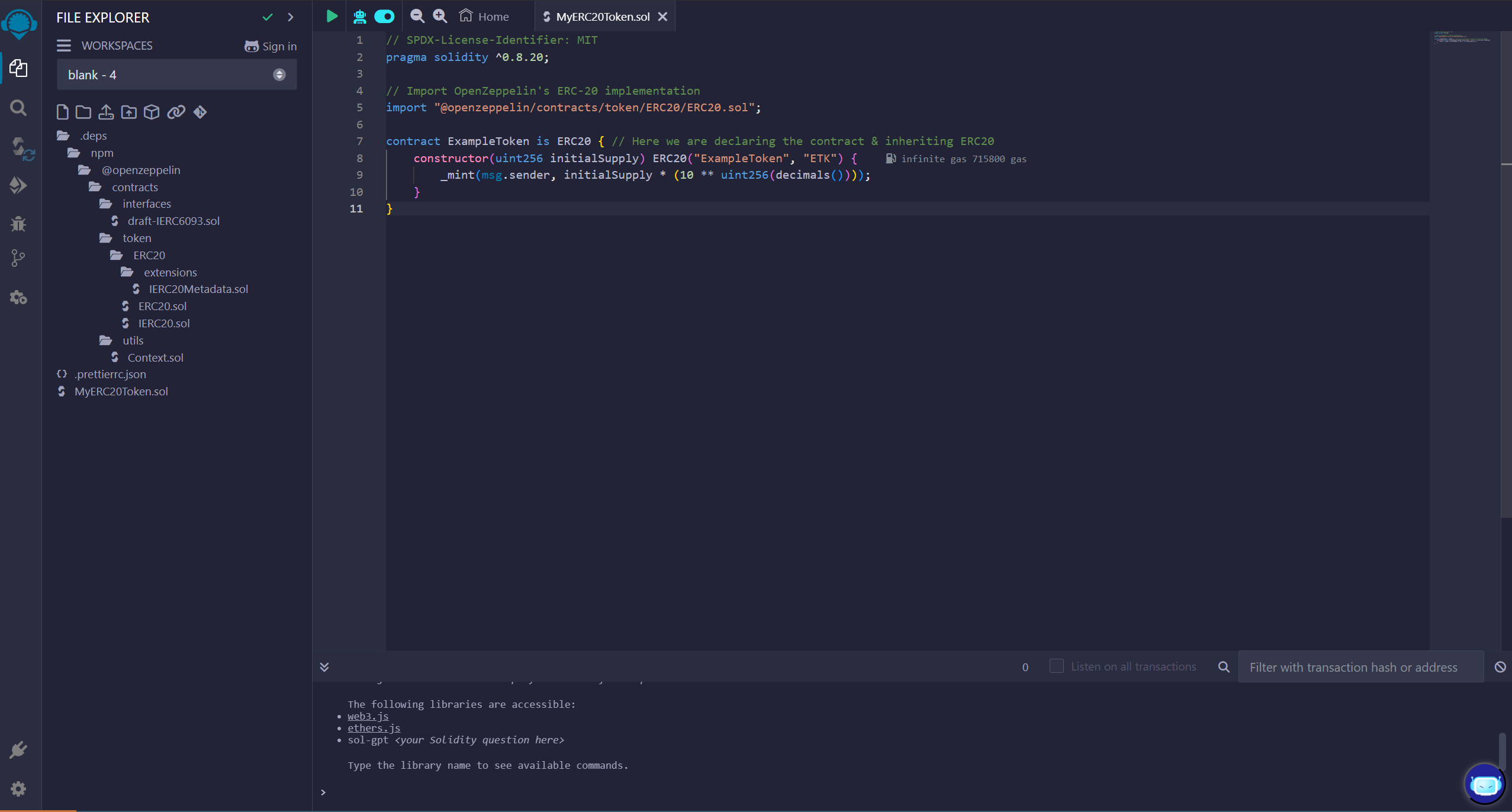Open the WORKSPACES hamburger menu
The height and width of the screenshot is (812, 1512).
click(x=64, y=46)
